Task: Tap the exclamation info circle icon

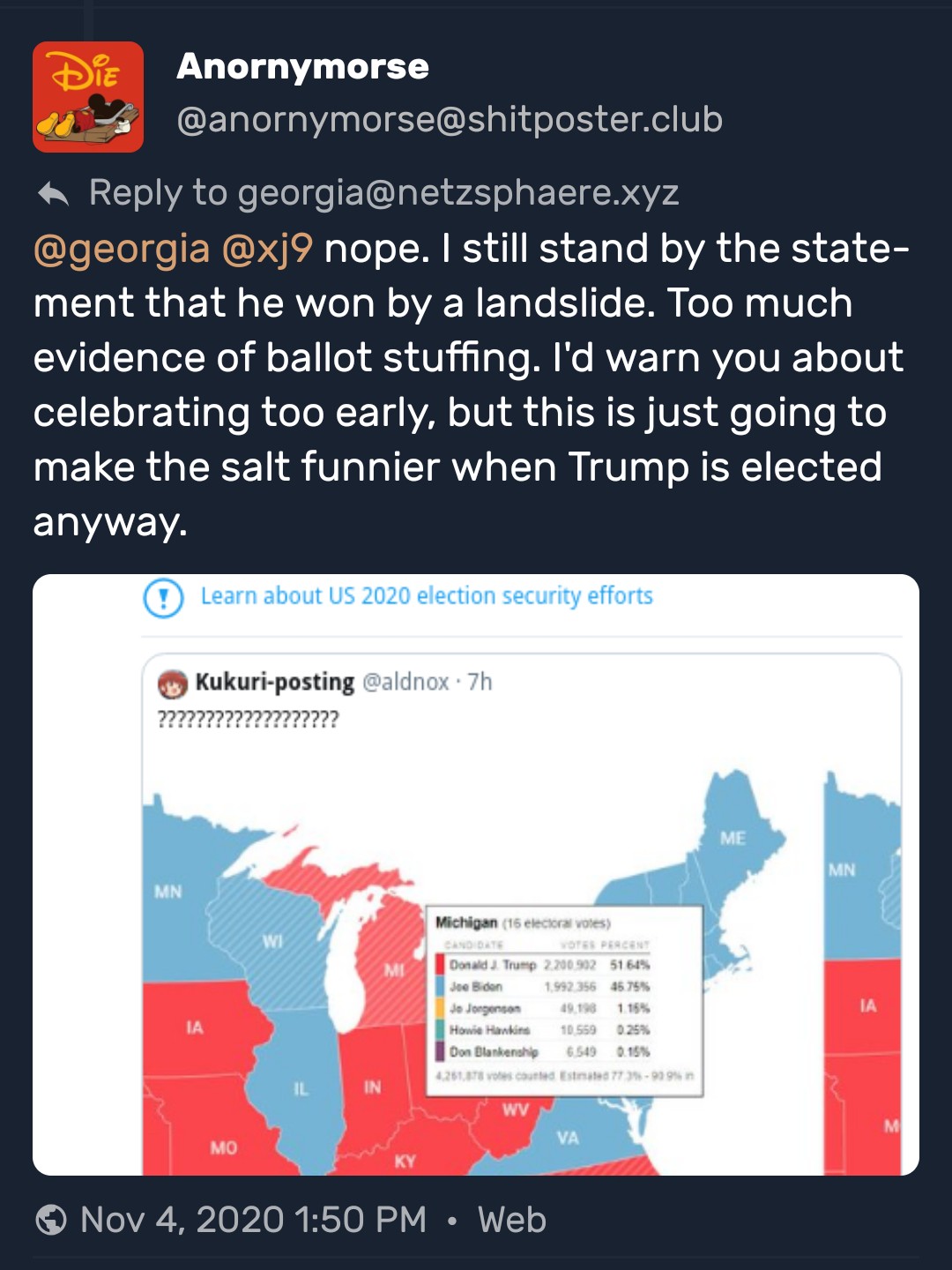Action: point(163,598)
